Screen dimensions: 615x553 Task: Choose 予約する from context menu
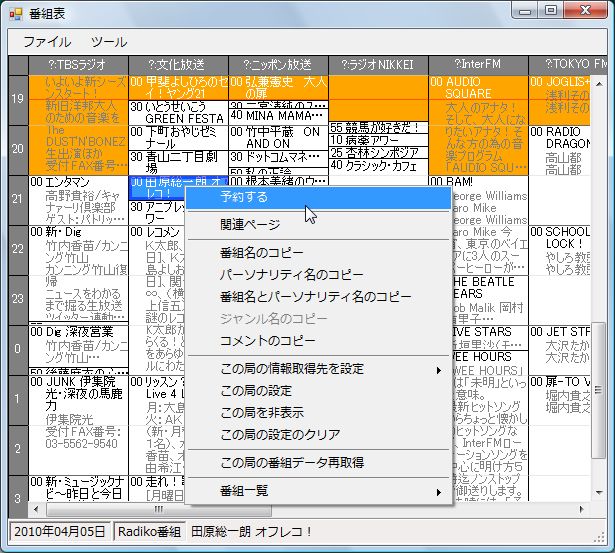click(318, 197)
